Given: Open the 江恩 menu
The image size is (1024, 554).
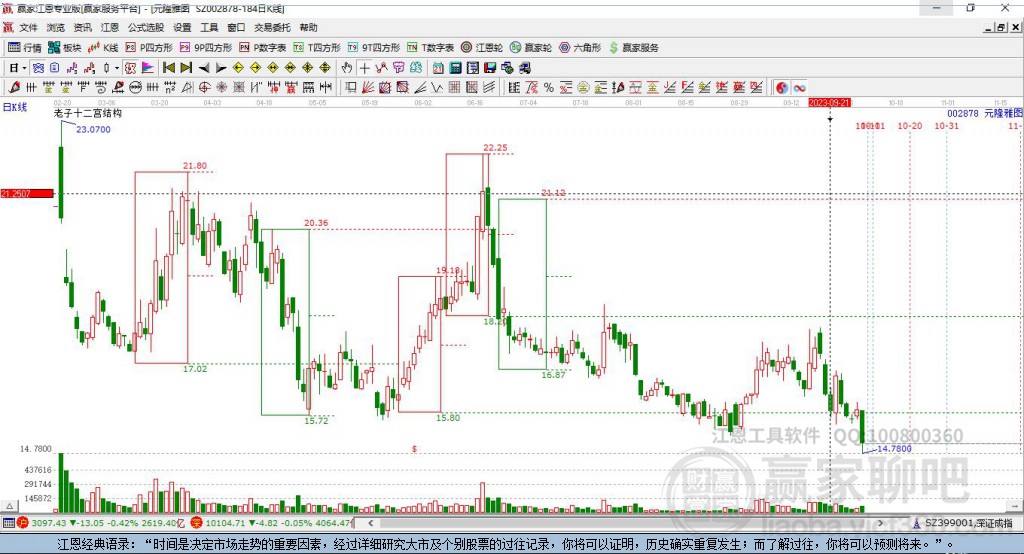Looking at the screenshot, I should point(110,27).
